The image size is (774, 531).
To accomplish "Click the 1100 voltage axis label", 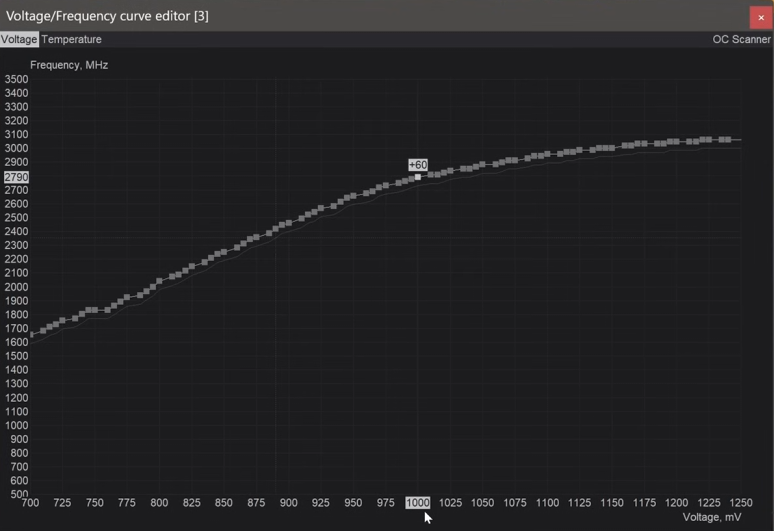I will [547, 503].
